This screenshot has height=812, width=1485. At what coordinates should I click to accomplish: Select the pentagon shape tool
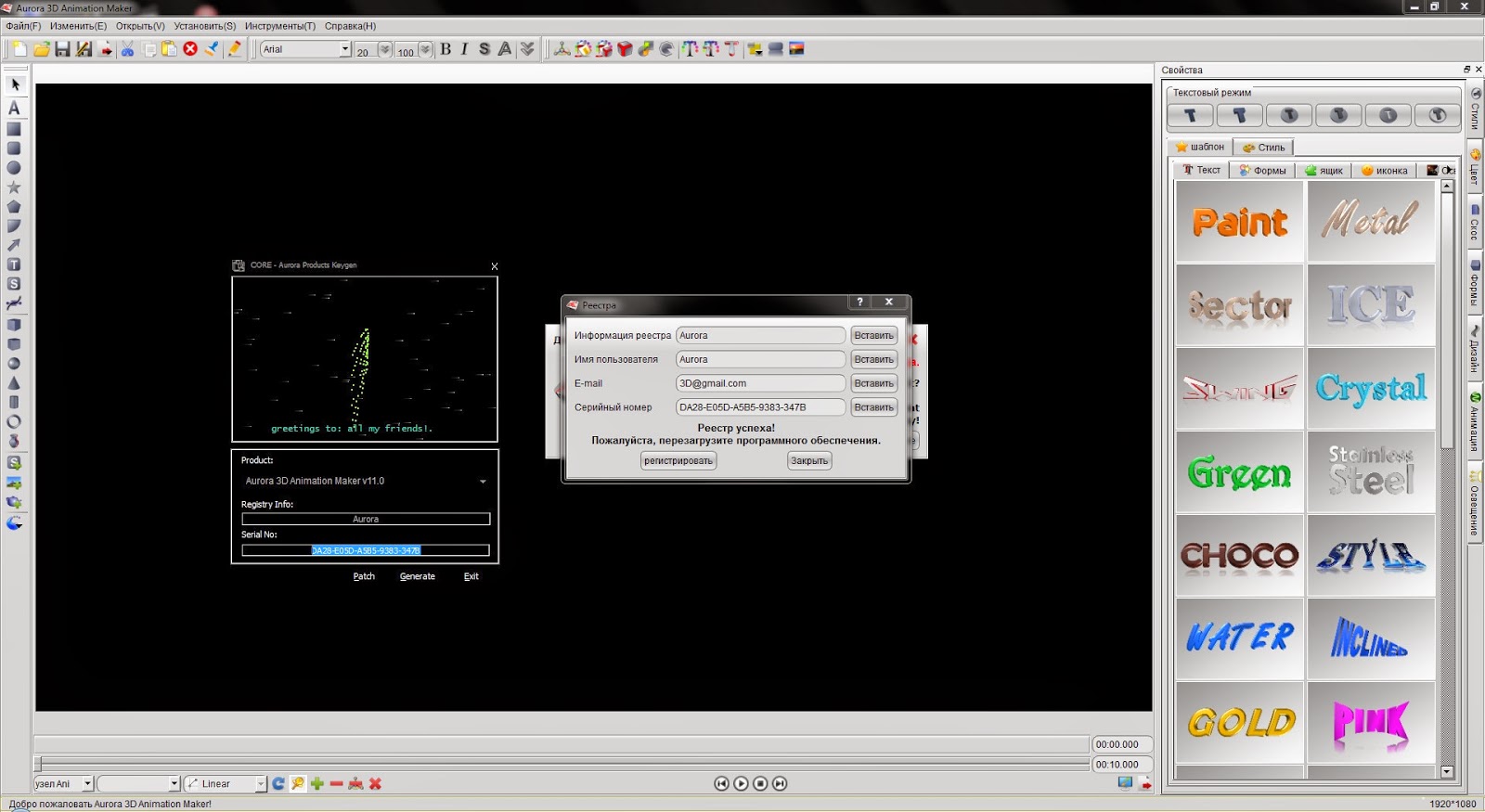(x=14, y=207)
